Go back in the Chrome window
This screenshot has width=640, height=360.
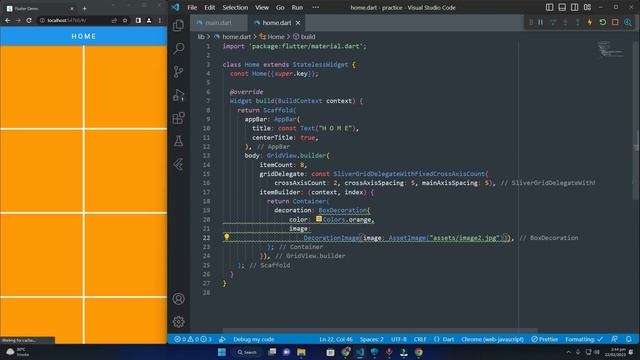(x=7, y=20)
